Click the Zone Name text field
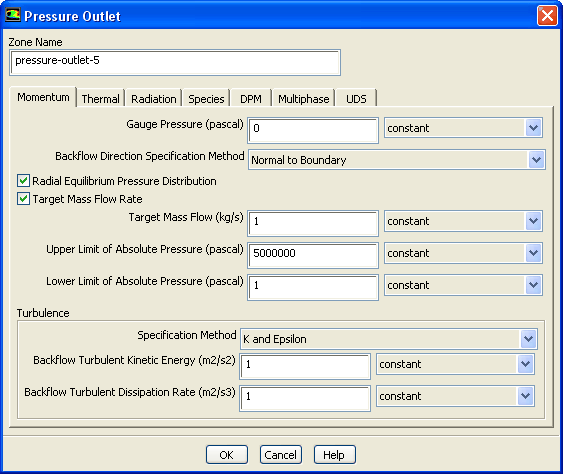The width and height of the screenshot is (563, 474). pos(175,62)
